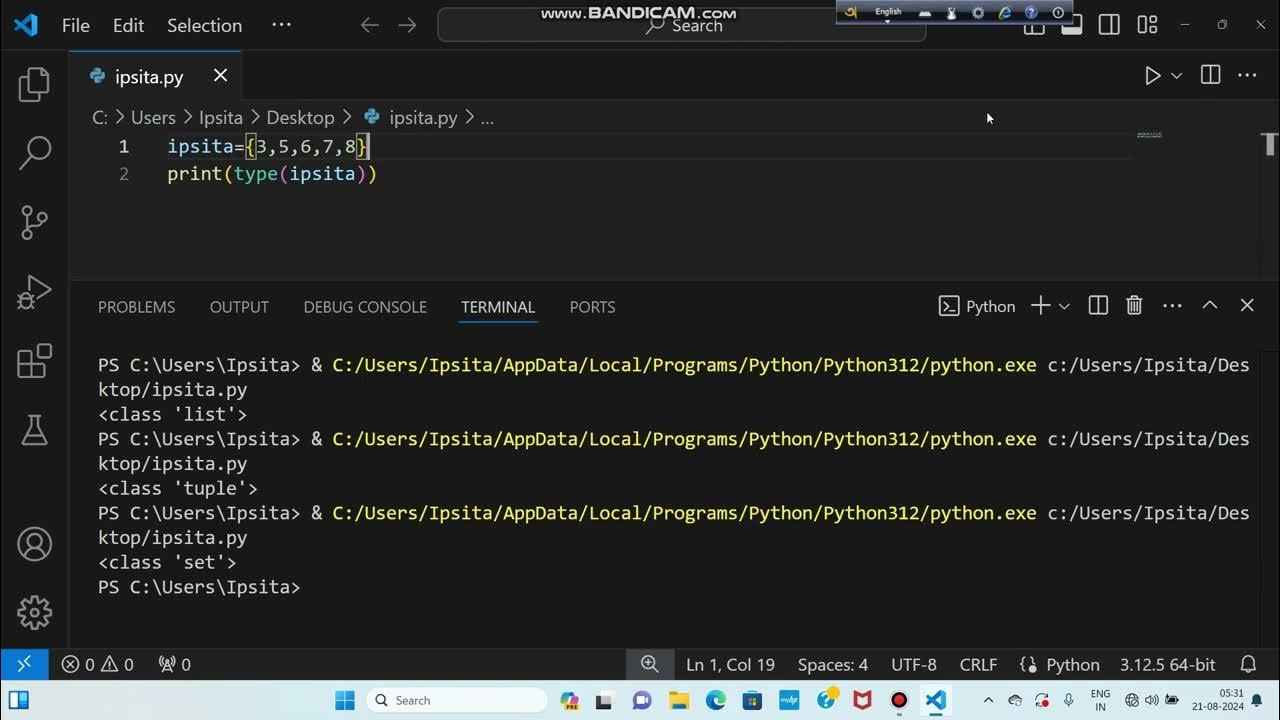
Task: Open the Manage gear menu
Action: coord(34,612)
